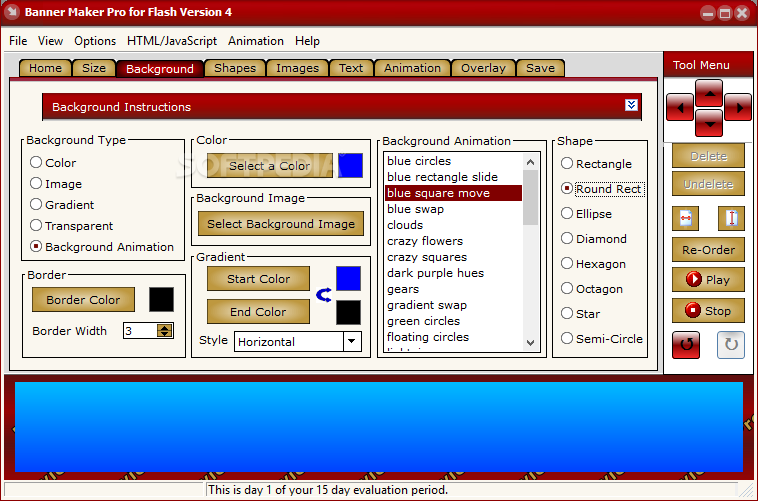Click the gradient End Color button

click(258, 311)
